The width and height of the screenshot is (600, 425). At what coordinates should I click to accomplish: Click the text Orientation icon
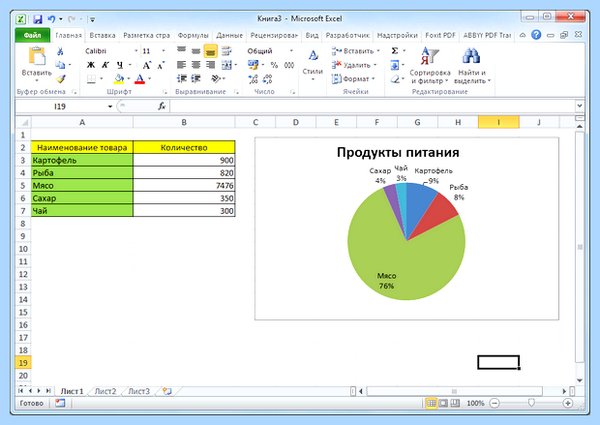(x=216, y=79)
